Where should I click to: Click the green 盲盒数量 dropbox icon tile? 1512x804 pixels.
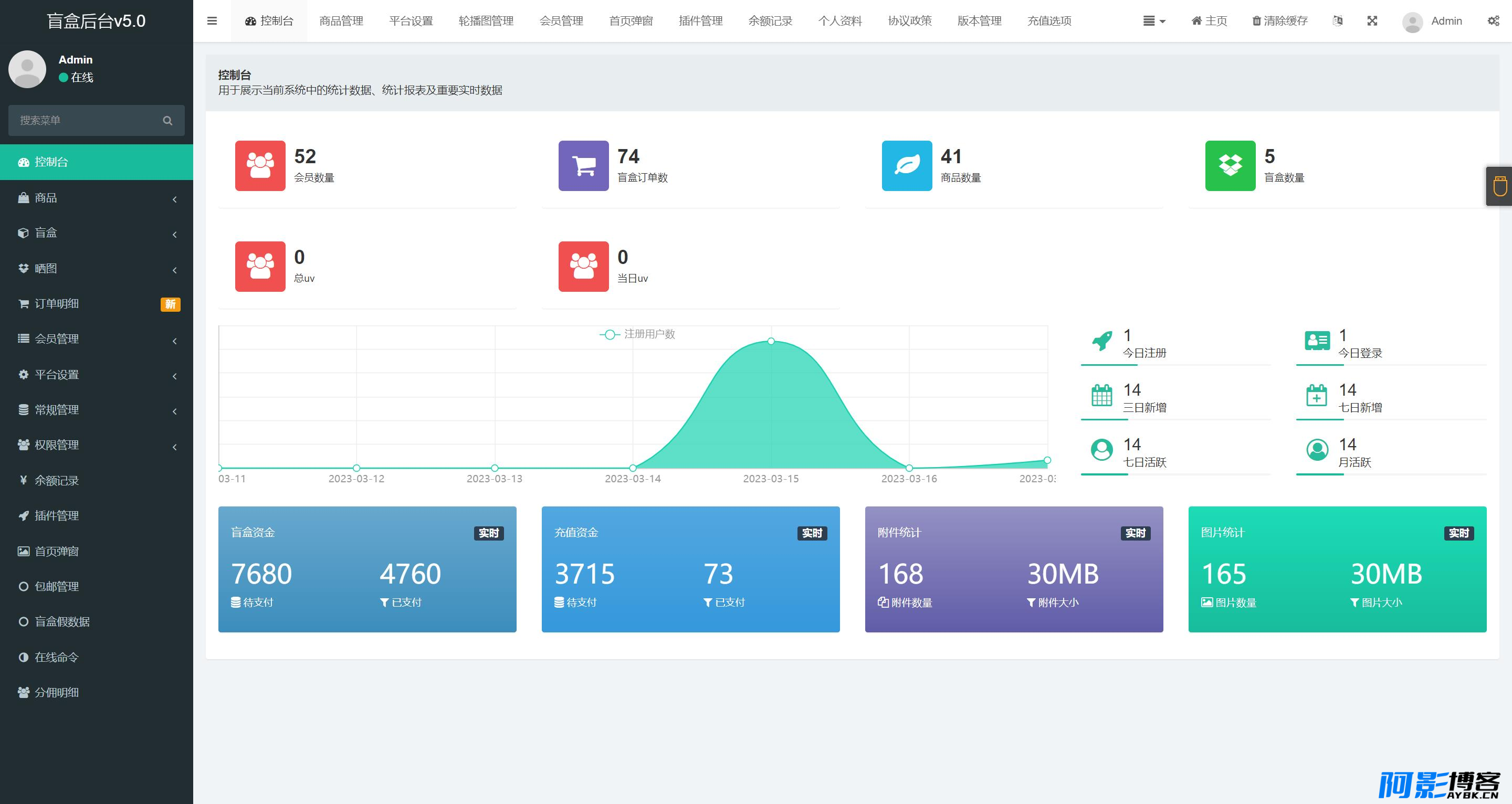click(1230, 165)
